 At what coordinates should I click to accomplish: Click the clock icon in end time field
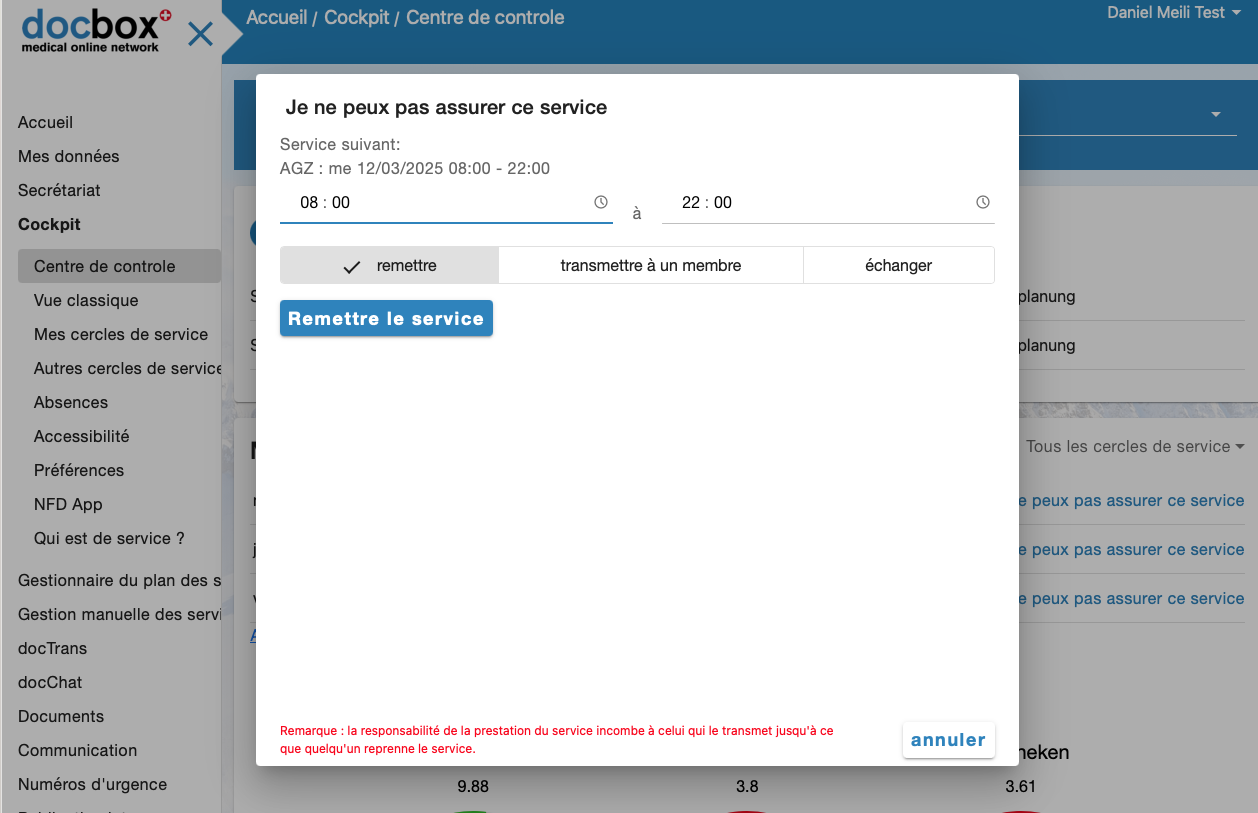coord(983,202)
